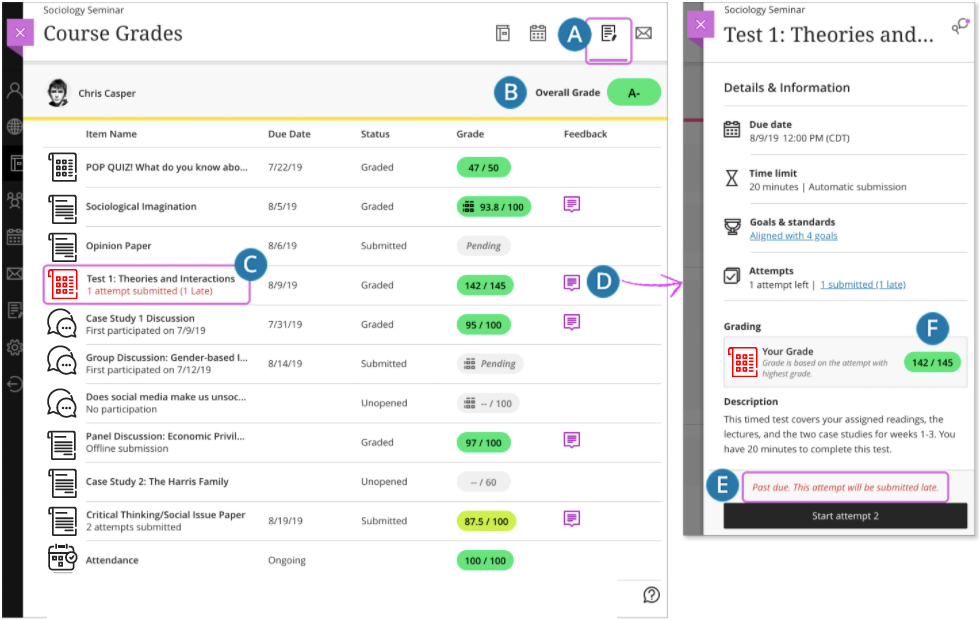Open Test 1: Theories and Interactions item
This screenshot has width=979, height=620.
(160, 278)
